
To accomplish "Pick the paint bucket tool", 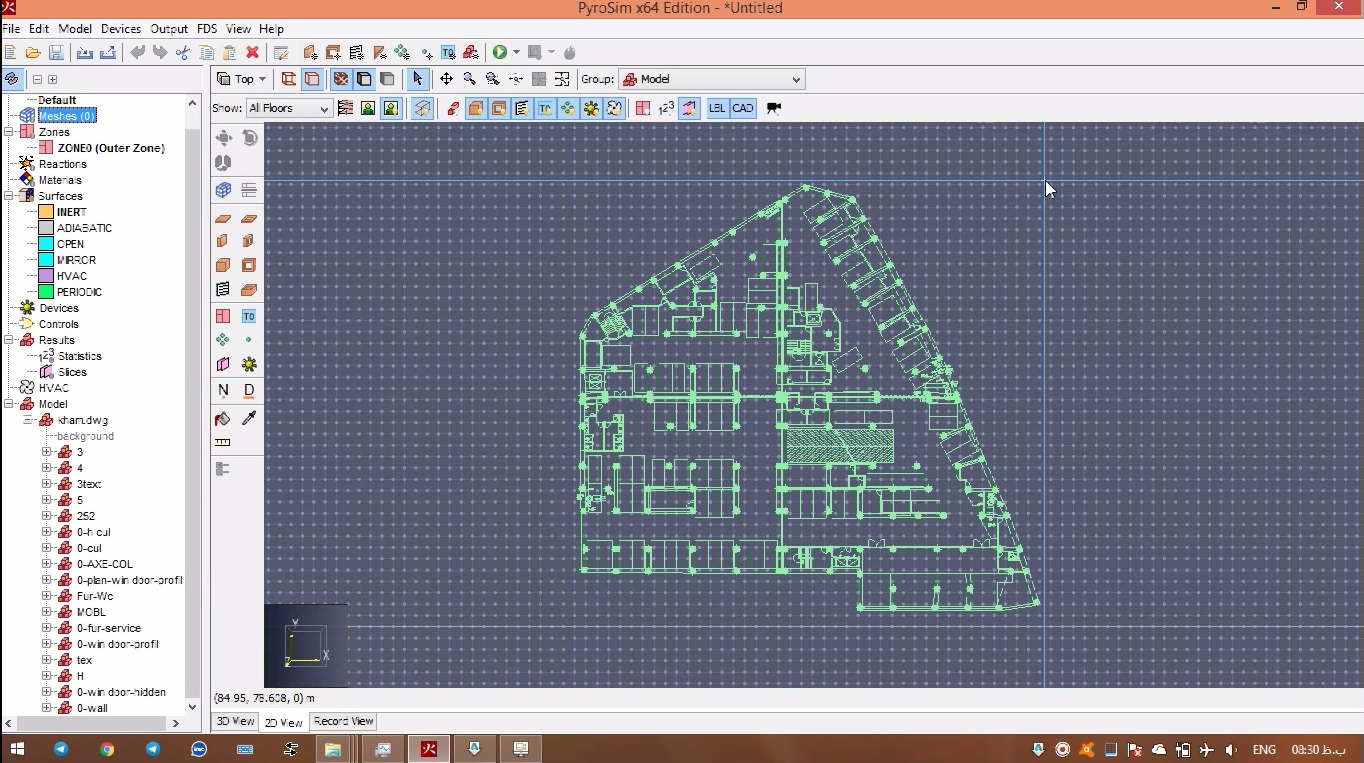I will 223,418.
